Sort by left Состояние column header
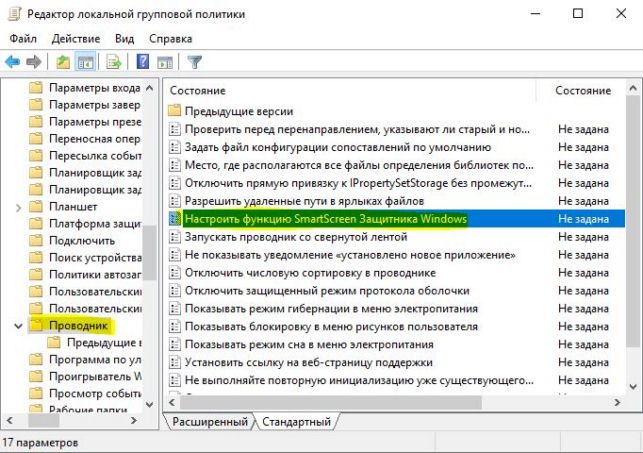The width and height of the screenshot is (643, 453). (x=198, y=91)
